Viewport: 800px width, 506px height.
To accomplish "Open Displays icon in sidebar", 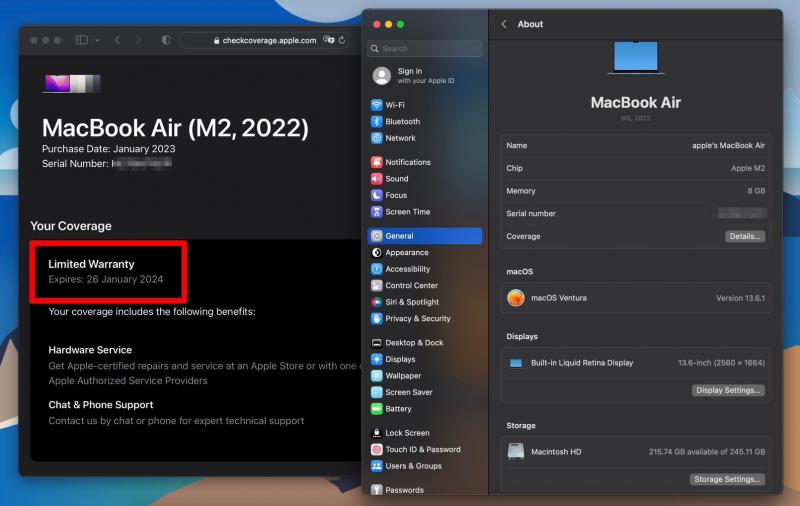I will 377,359.
